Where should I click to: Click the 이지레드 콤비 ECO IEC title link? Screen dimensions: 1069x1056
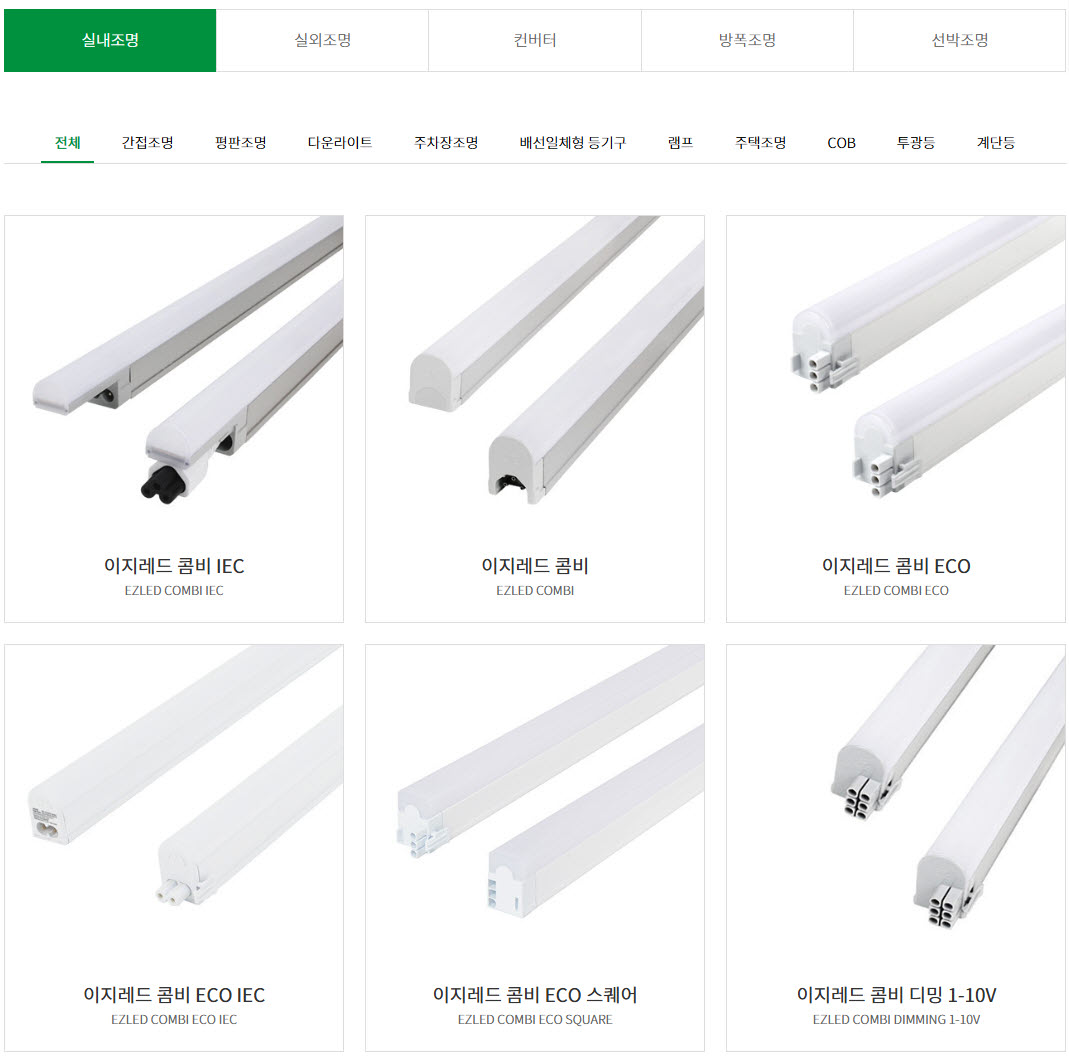coord(174,995)
